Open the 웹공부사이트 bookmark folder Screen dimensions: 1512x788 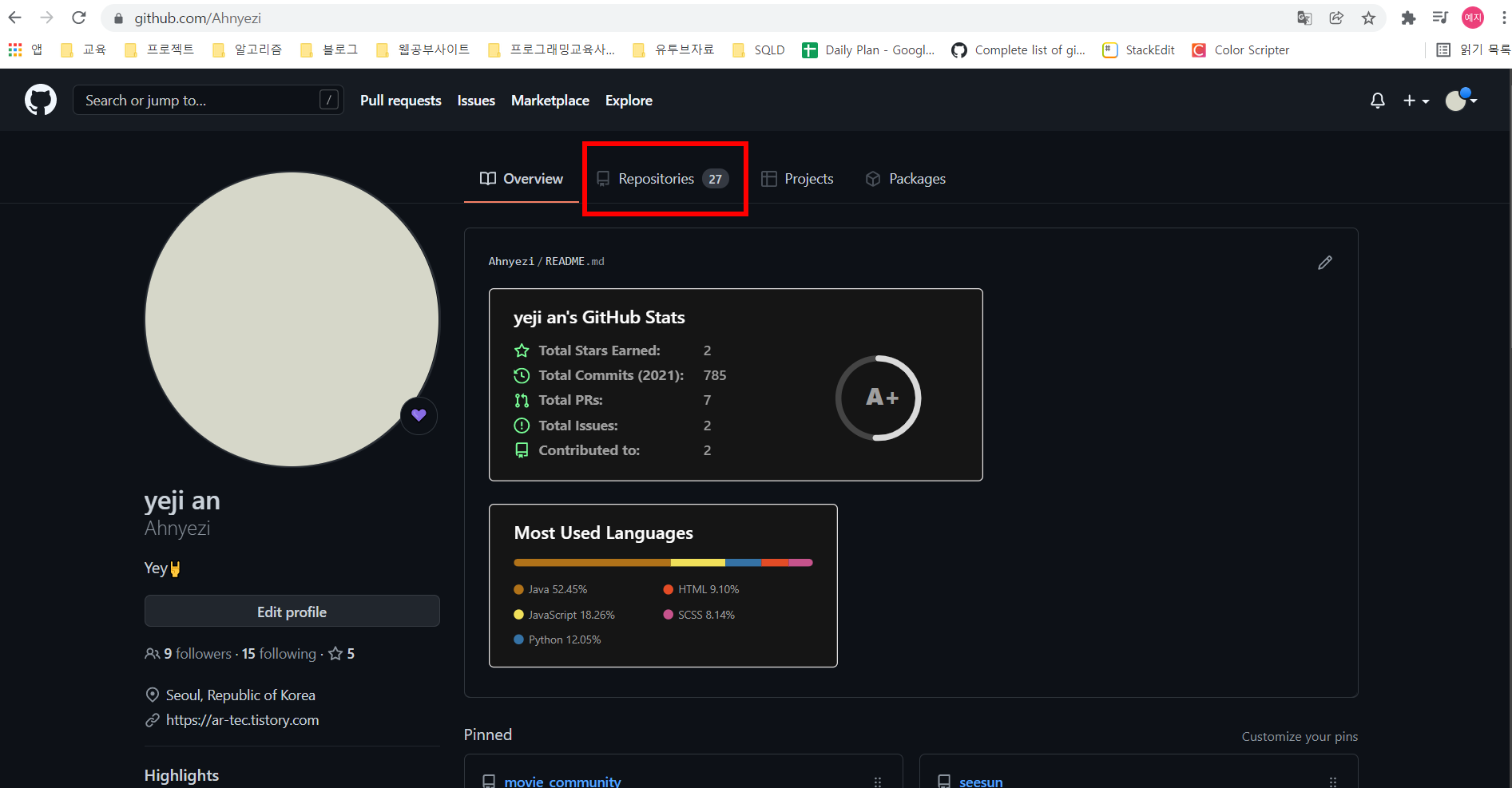[423, 49]
